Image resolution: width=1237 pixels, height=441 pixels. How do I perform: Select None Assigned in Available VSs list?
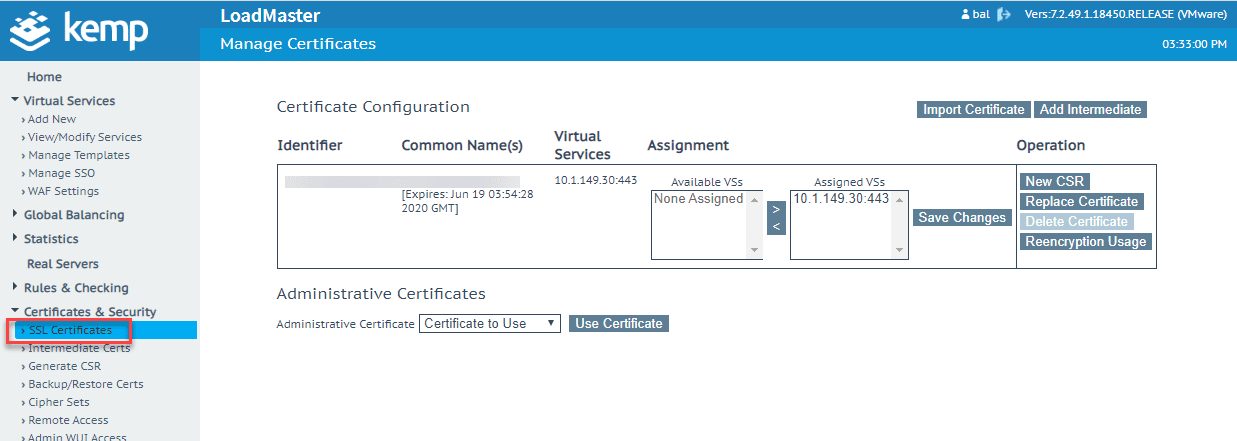tap(698, 199)
